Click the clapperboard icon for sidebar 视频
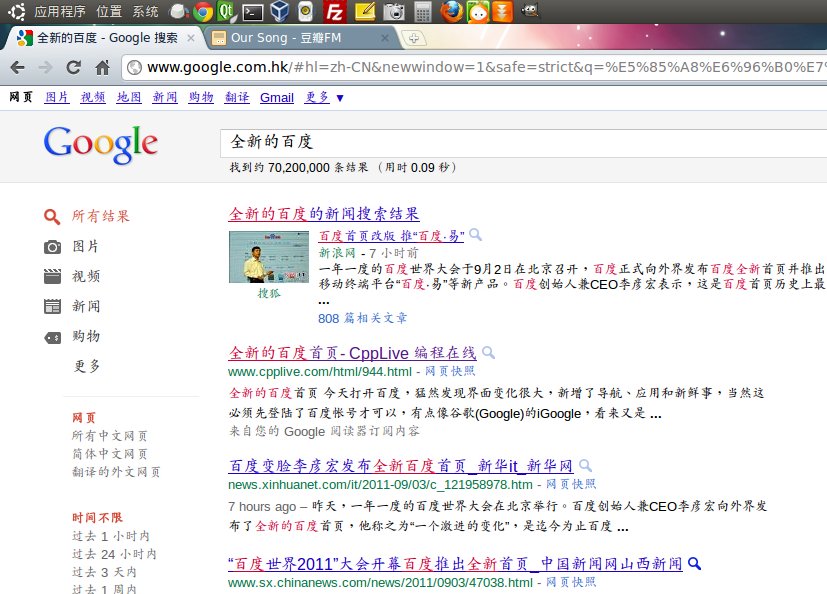Screen dimensions: 827x594 (x=52, y=276)
